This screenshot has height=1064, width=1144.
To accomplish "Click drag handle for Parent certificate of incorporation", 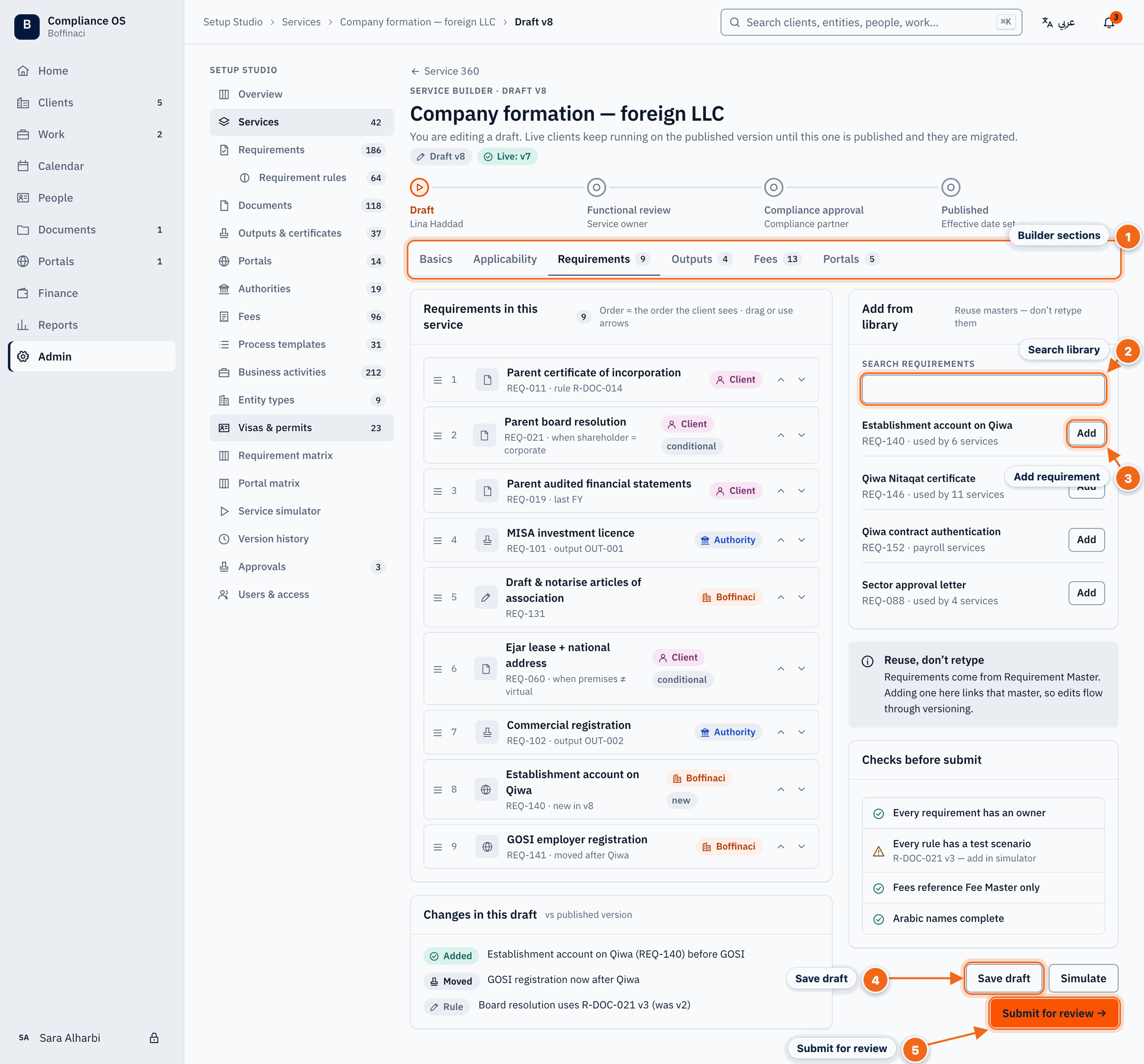I will click(438, 380).
